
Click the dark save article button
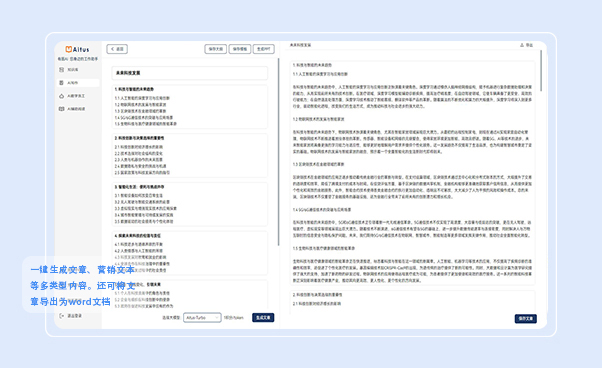(x=526, y=318)
